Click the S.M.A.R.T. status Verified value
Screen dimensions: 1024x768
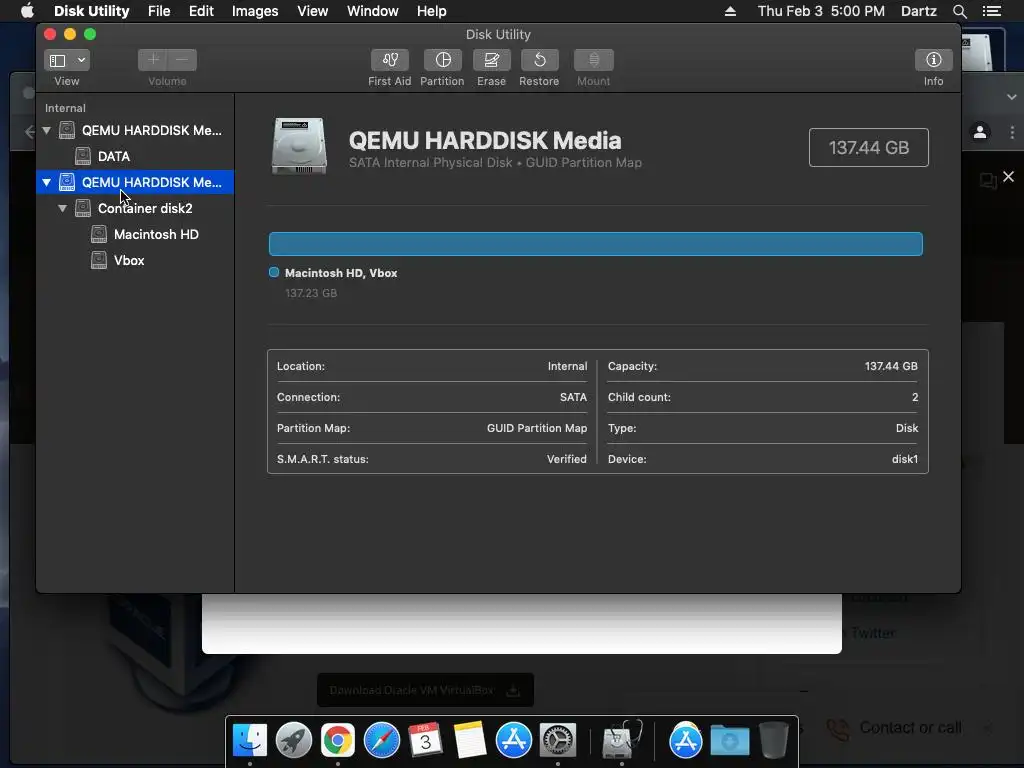(x=567, y=459)
